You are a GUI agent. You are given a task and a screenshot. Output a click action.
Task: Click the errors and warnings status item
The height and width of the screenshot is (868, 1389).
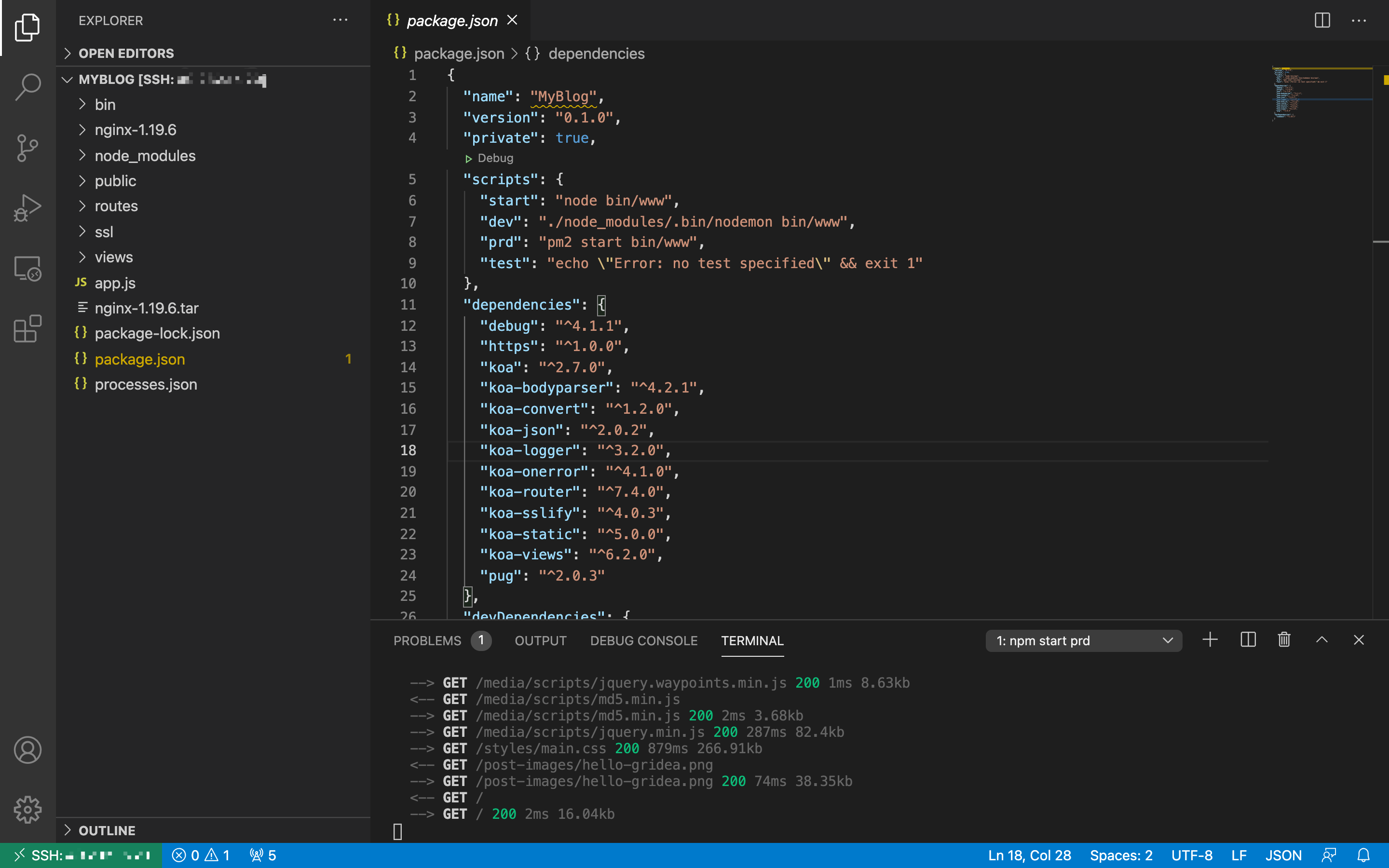tap(201, 855)
